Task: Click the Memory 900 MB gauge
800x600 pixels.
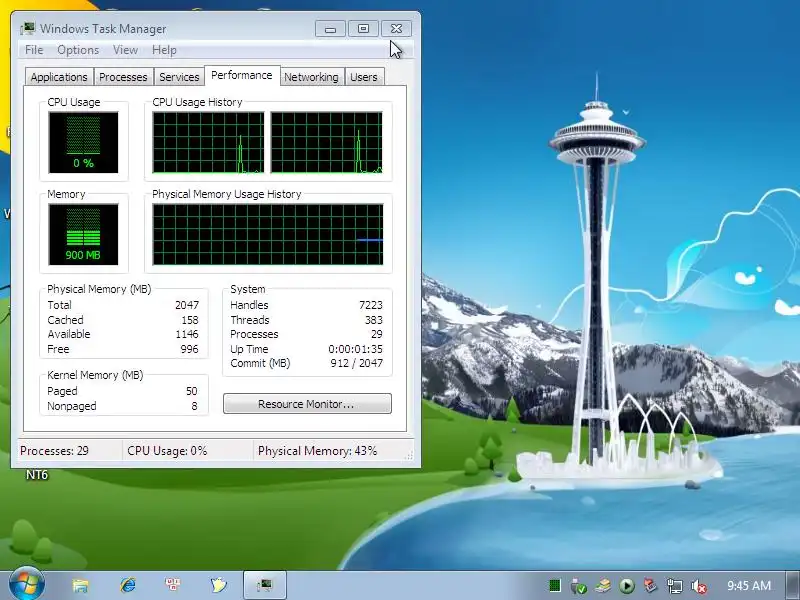Action: click(83, 234)
